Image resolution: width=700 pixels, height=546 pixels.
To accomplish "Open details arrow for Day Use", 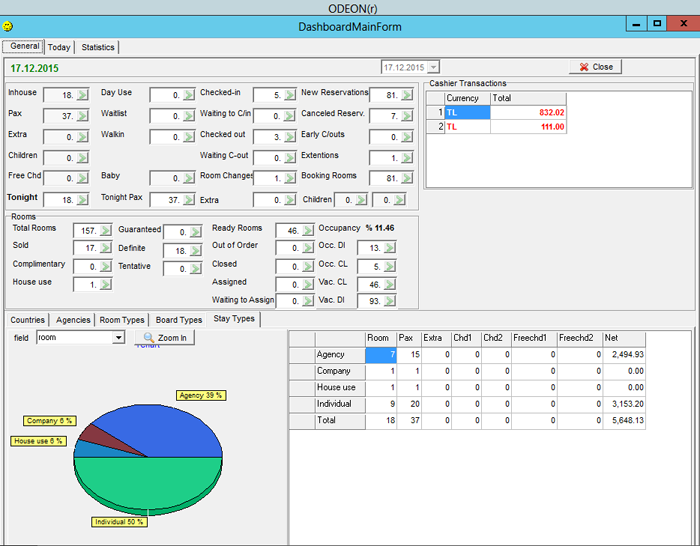I will tap(189, 95).
